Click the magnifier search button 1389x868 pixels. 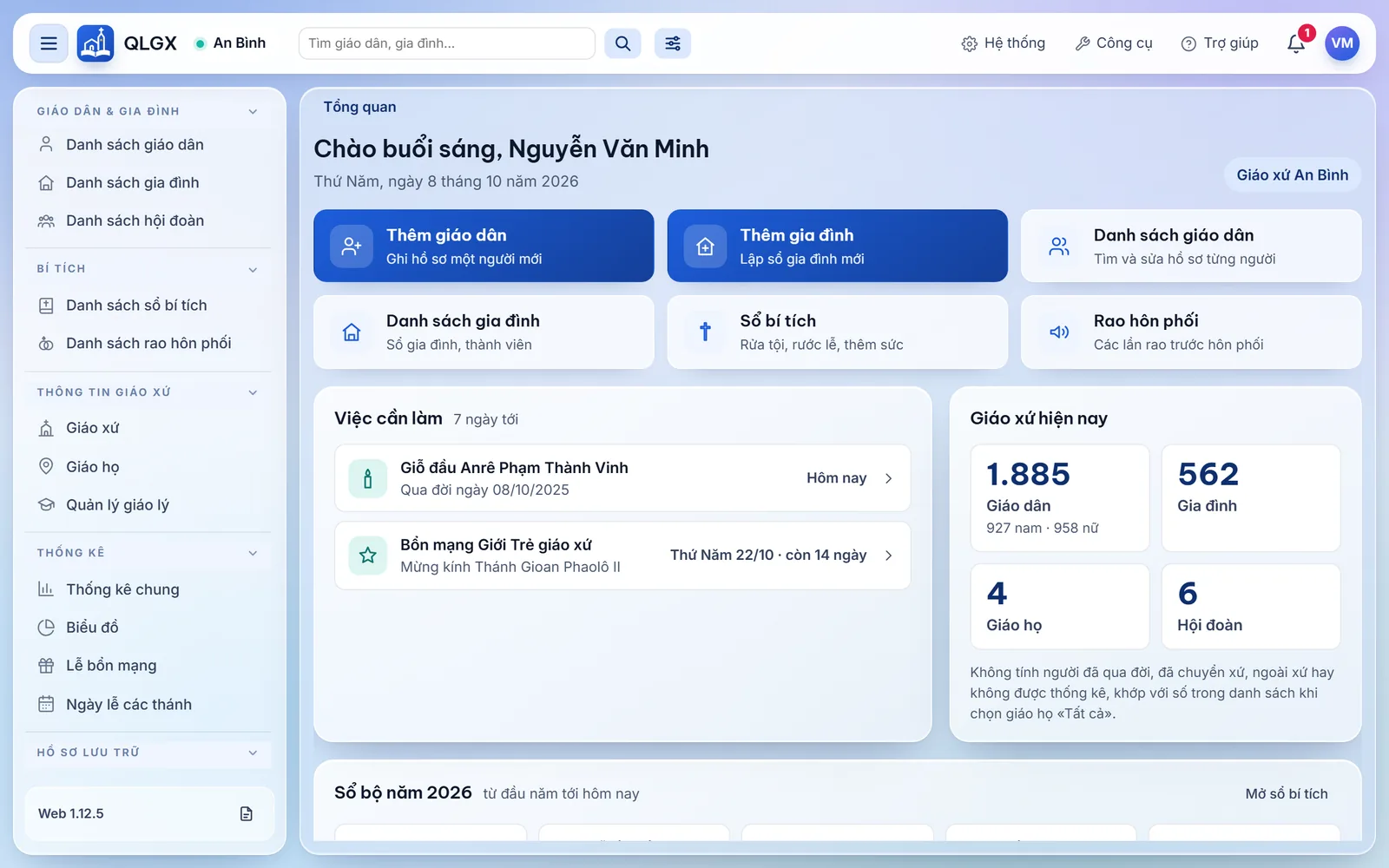pos(622,43)
